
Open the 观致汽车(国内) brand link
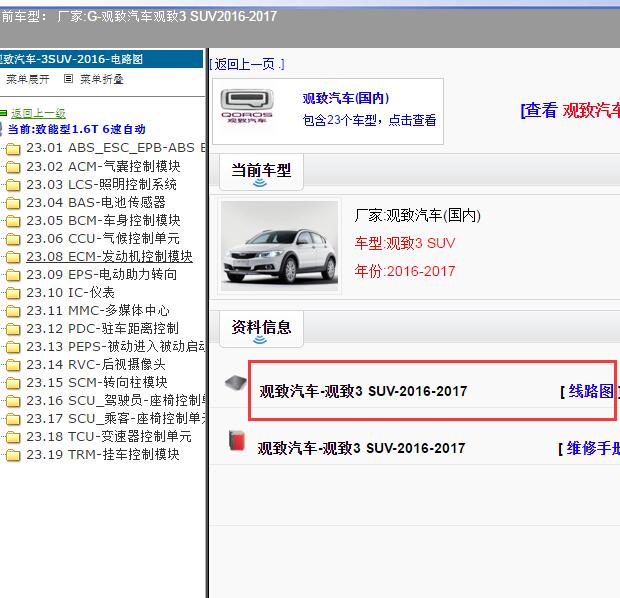pyautogui.click(x=346, y=98)
